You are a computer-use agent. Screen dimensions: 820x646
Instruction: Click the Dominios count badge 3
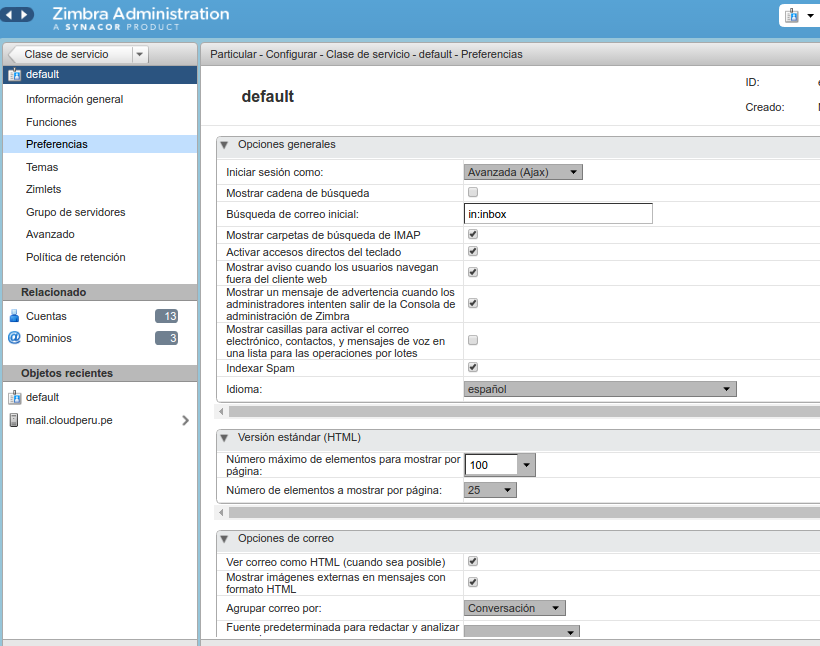click(166, 338)
